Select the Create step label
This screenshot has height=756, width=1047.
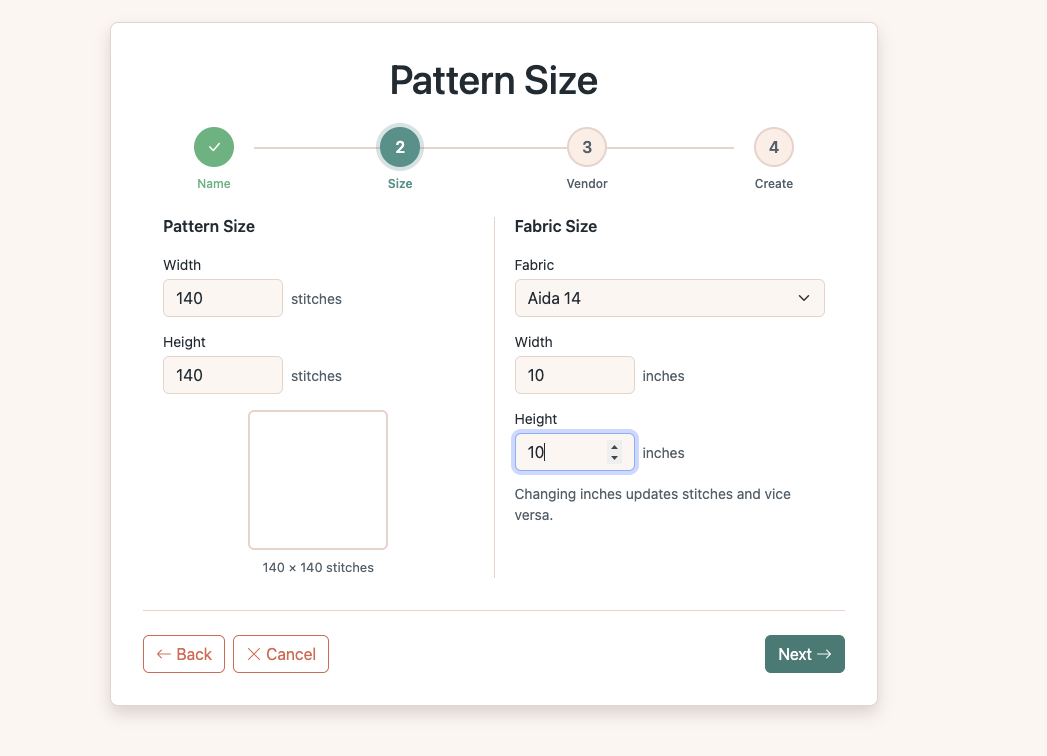point(773,184)
